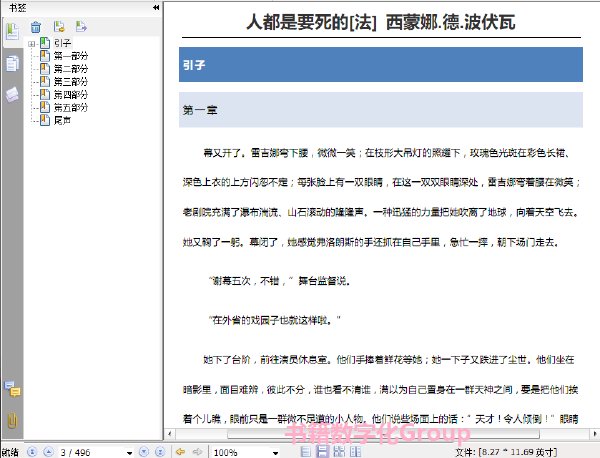Jump to 尾声 bookmark
The height and width of the screenshot is (458, 600).
point(62,121)
